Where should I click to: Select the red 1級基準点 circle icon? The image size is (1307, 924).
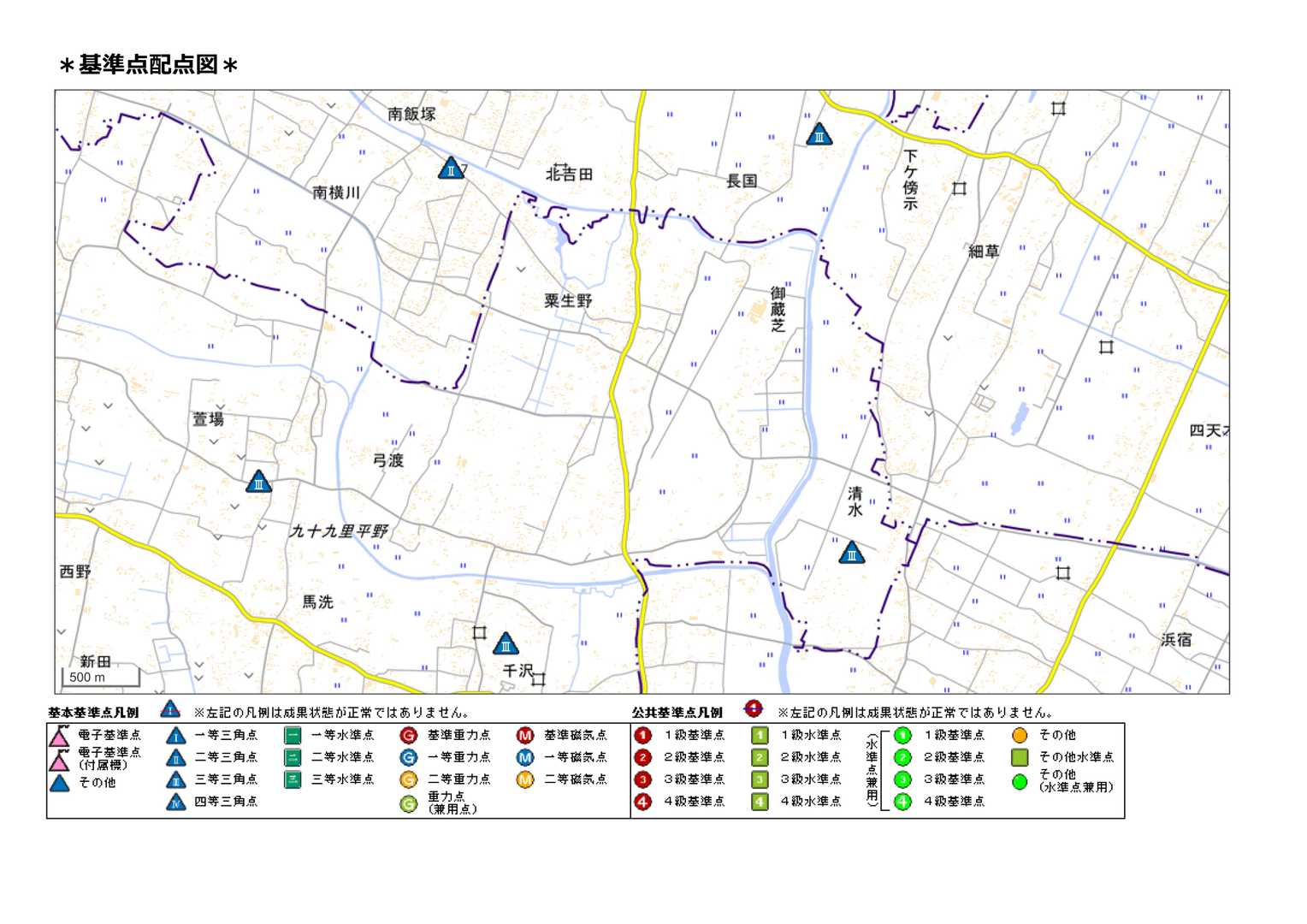[643, 735]
